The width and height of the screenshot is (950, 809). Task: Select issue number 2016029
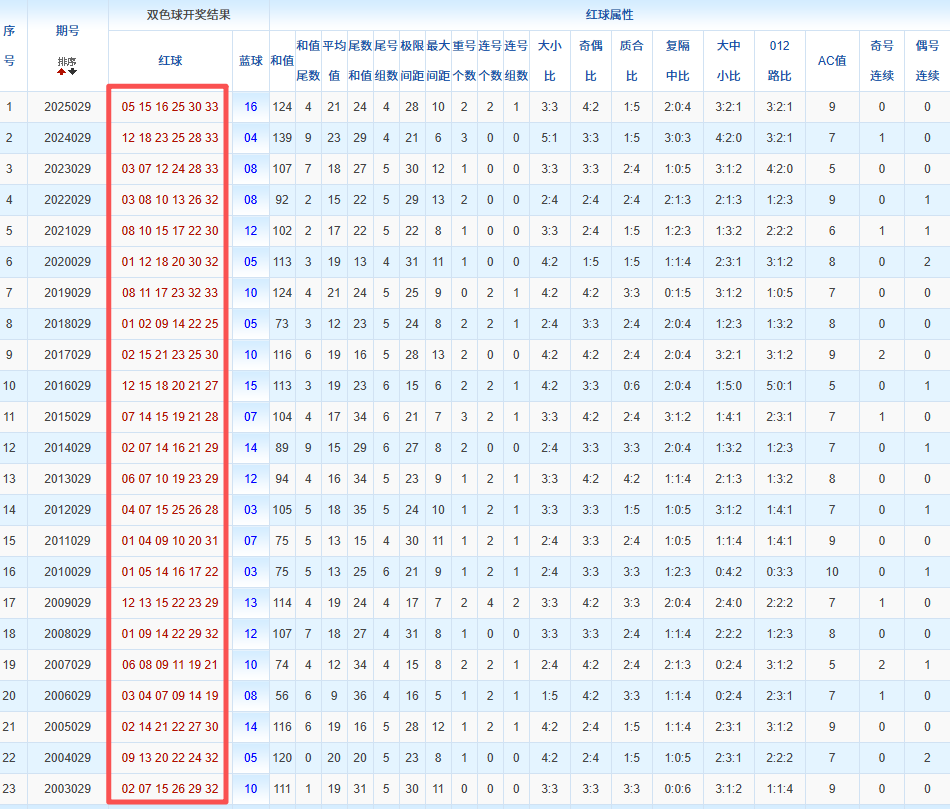click(x=68, y=386)
